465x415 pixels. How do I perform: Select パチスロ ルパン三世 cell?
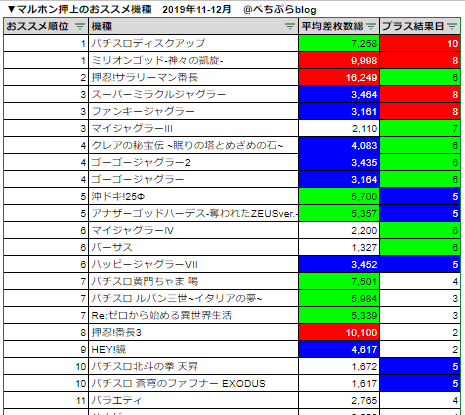click(x=193, y=298)
